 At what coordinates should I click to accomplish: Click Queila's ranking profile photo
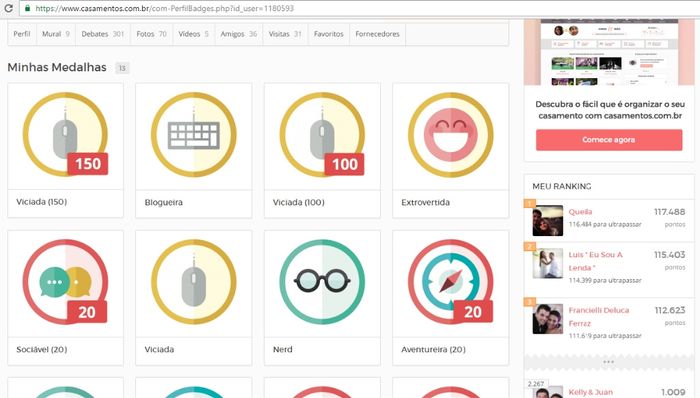(548, 220)
